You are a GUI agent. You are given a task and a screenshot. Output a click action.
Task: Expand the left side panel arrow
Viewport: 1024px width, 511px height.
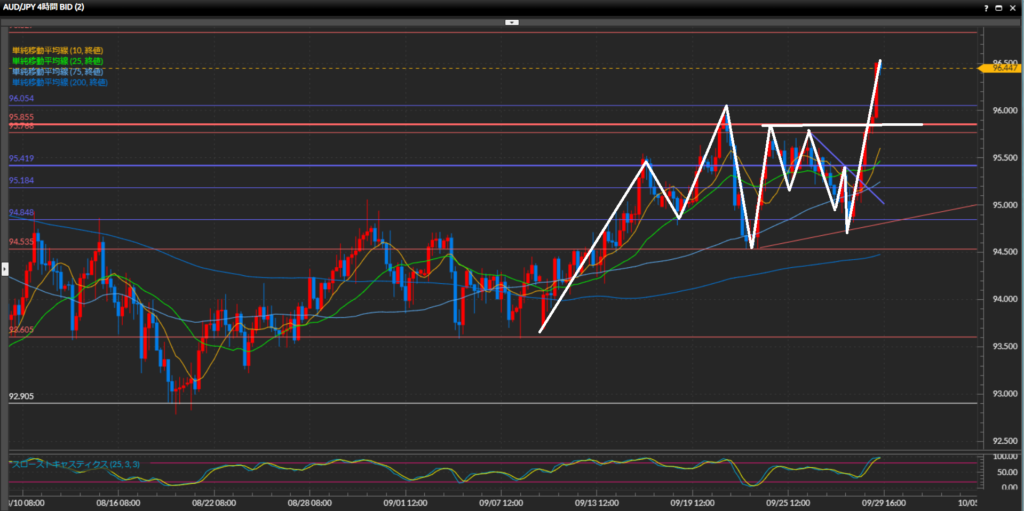point(4,268)
